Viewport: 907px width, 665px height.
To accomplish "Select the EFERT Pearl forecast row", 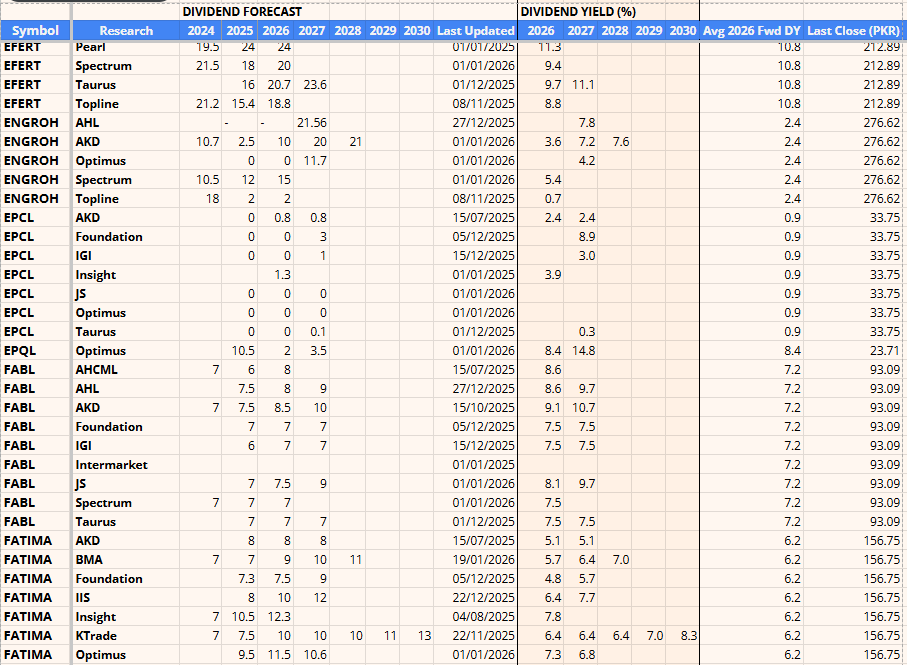I will pyautogui.click(x=300, y=46).
